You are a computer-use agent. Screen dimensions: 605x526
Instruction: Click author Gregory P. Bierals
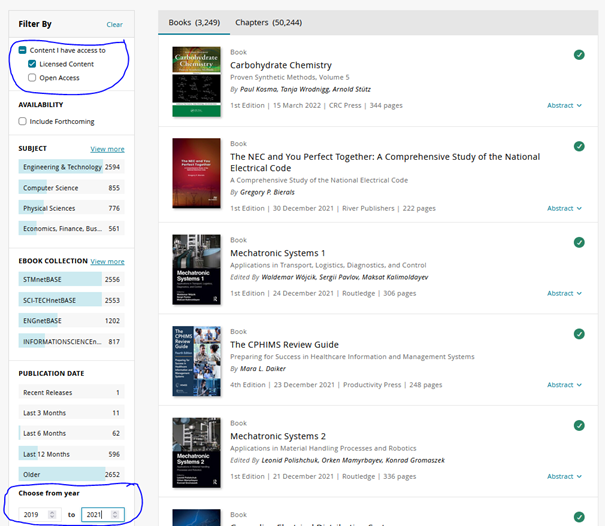click(x=267, y=192)
